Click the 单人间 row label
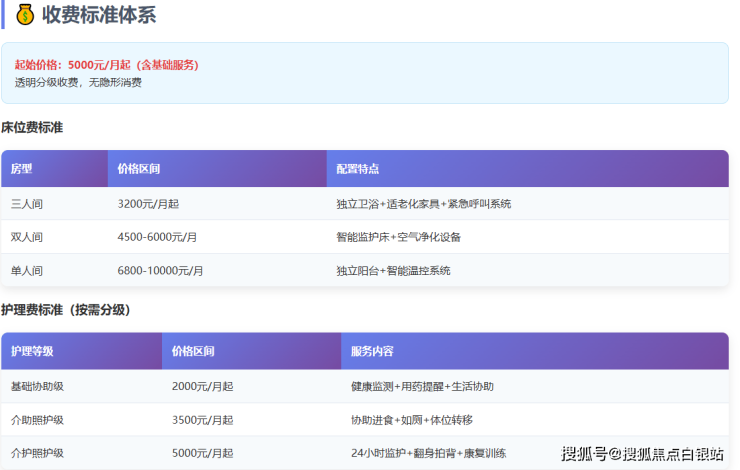Image resolution: width=740 pixels, height=470 pixels. pyautogui.click(x=27, y=271)
